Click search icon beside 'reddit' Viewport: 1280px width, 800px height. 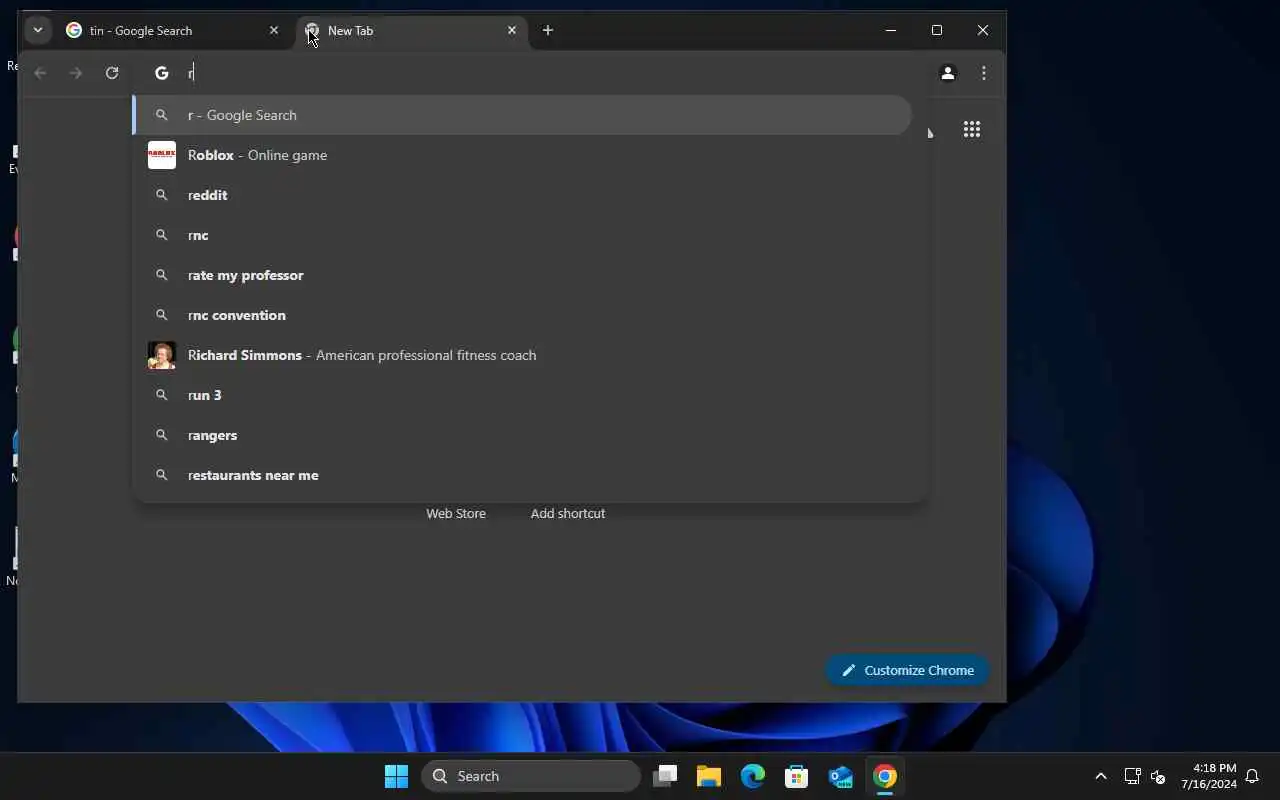(161, 195)
